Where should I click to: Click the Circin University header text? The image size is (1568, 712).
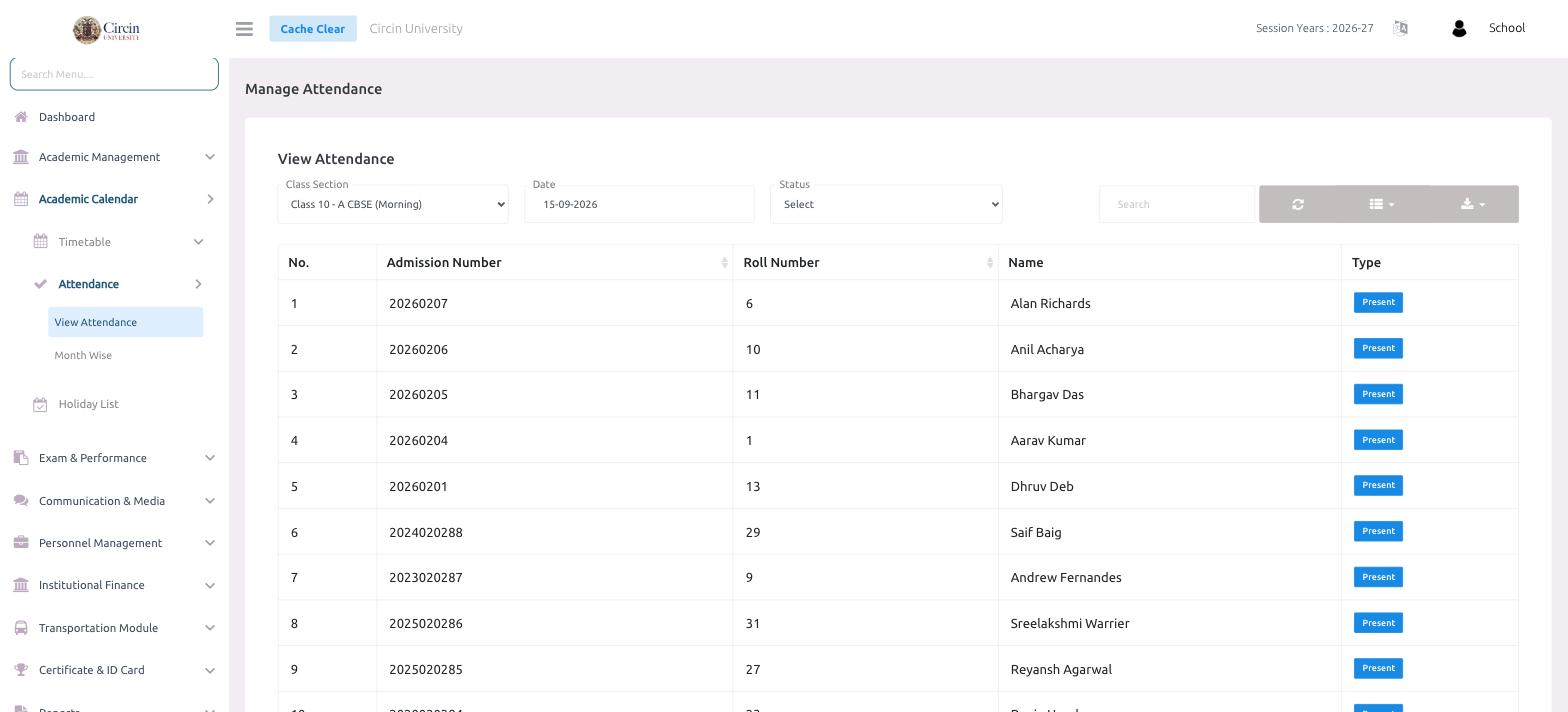(416, 28)
